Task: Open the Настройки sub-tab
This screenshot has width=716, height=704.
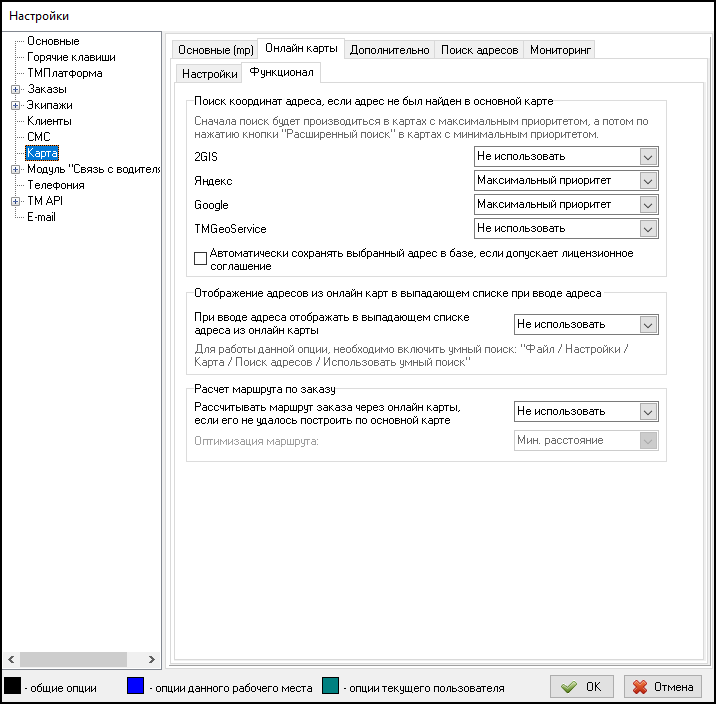Action: pos(209,74)
